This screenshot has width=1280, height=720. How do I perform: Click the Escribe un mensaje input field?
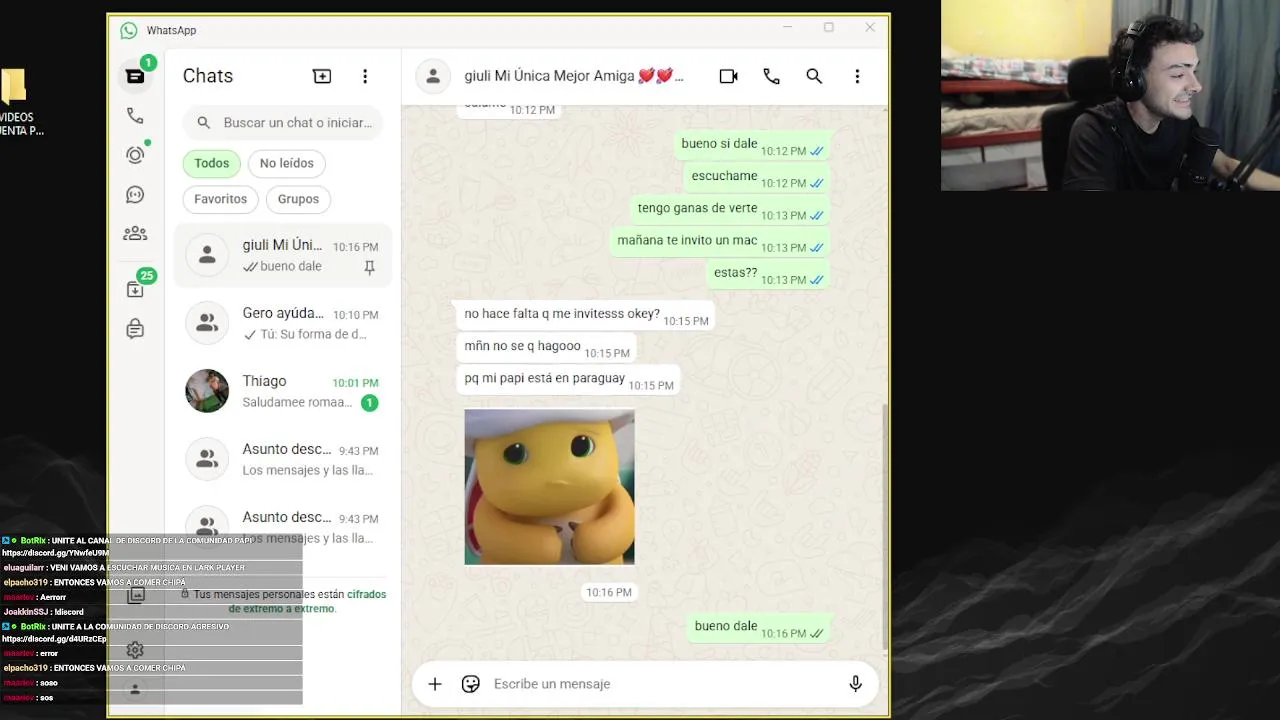[x=660, y=684]
